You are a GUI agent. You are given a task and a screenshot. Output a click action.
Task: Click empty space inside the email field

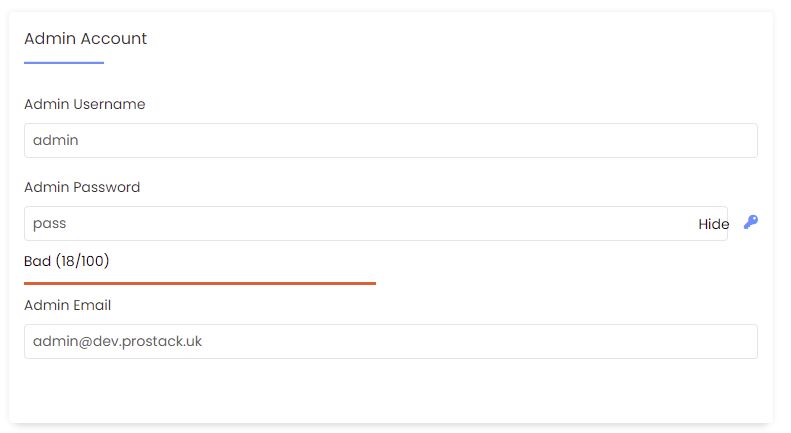click(479, 342)
